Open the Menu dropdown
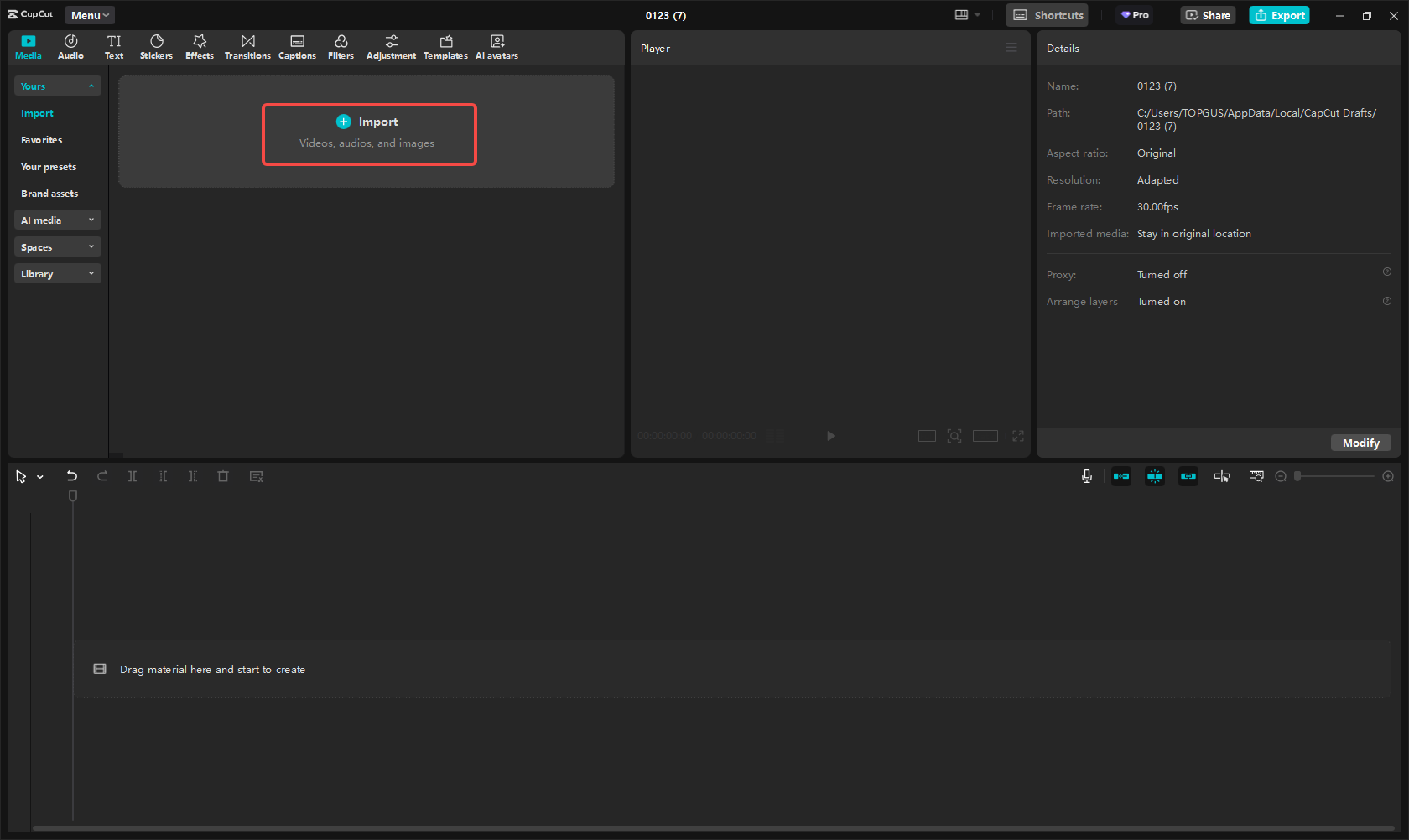The height and width of the screenshot is (840, 1409). [x=89, y=14]
